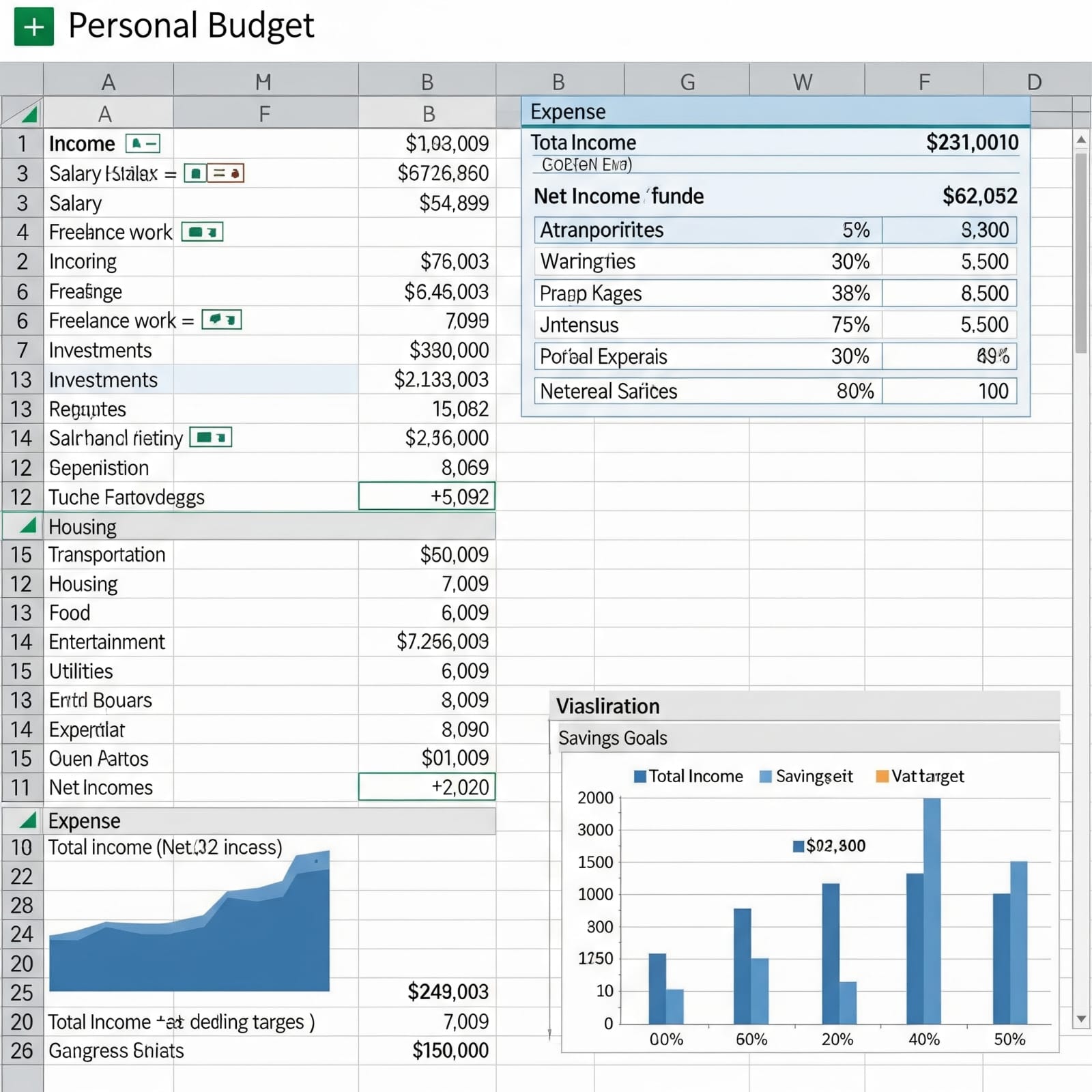Click the blue area chart thumbnail
The width and height of the screenshot is (1092, 1092).
point(189,921)
